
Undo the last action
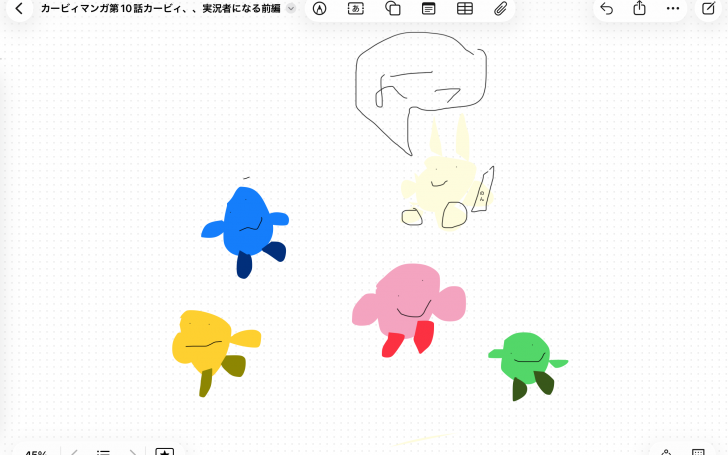pos(606,8)
